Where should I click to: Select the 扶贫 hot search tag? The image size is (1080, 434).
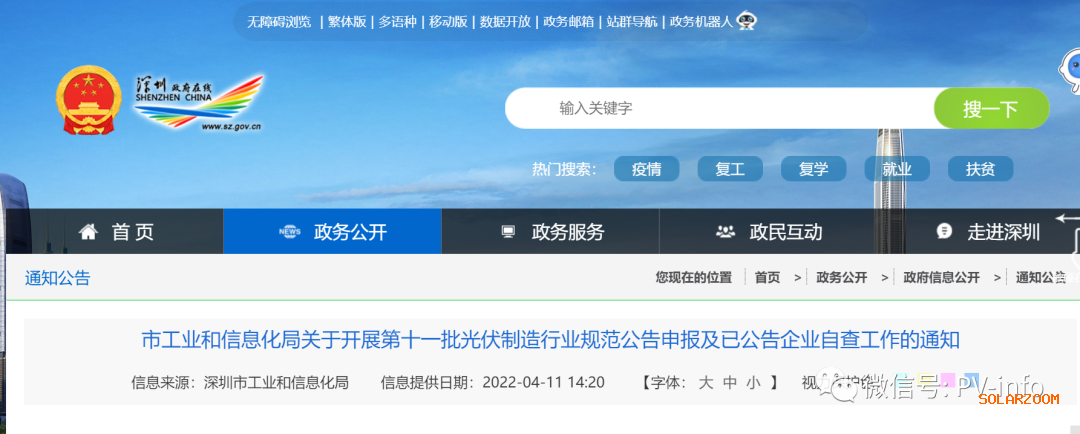980,169
